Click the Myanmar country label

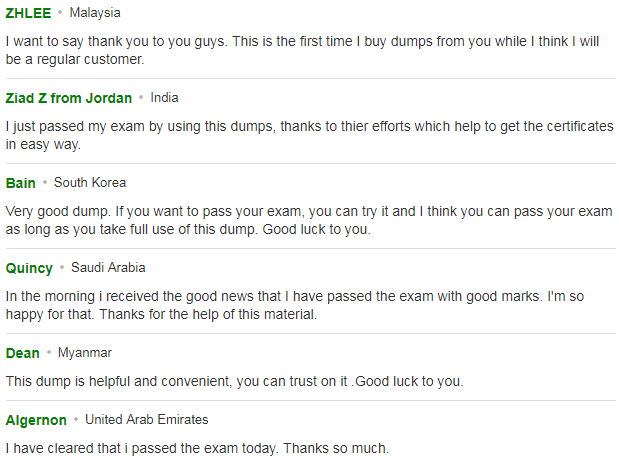(85, 353)
